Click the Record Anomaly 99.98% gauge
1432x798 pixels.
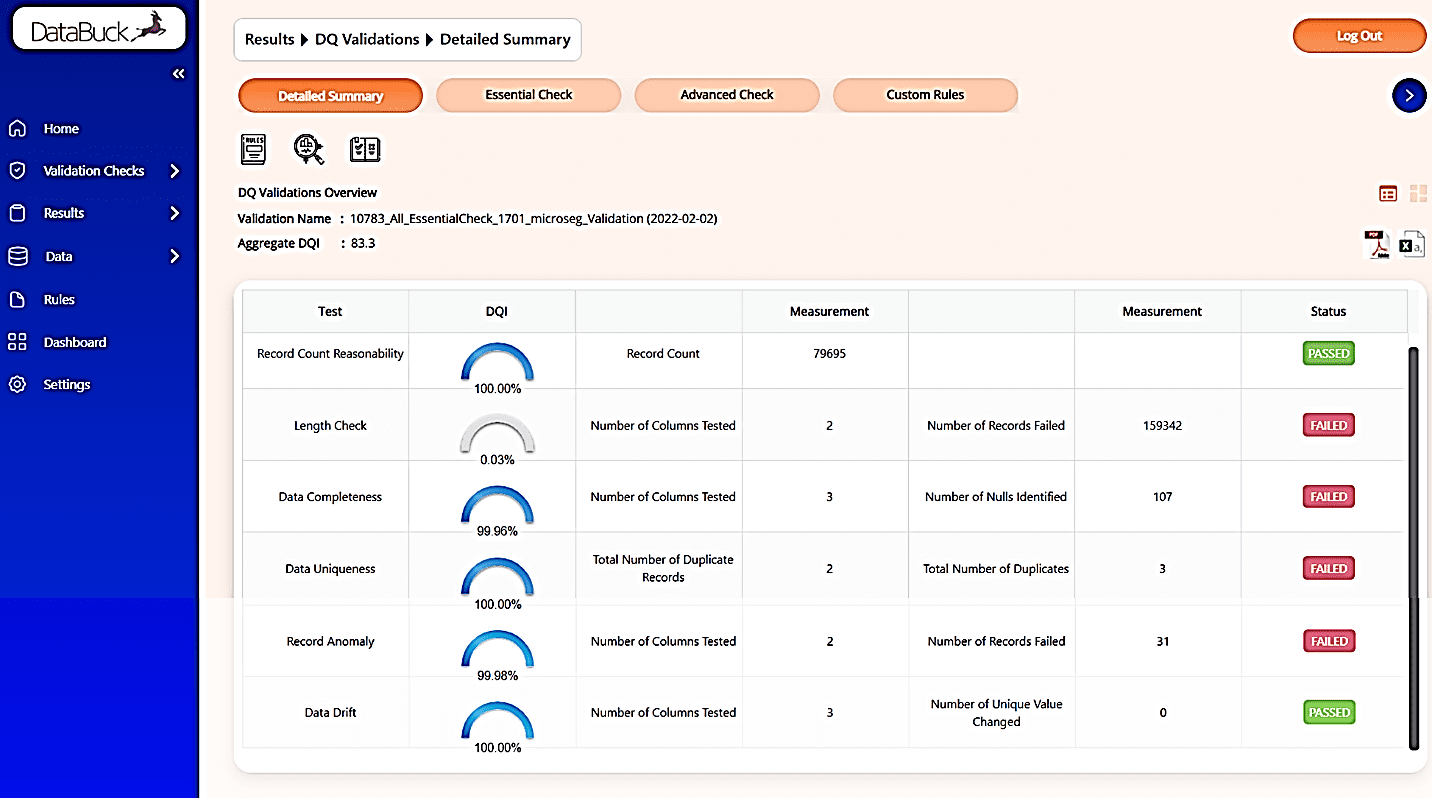497,649
